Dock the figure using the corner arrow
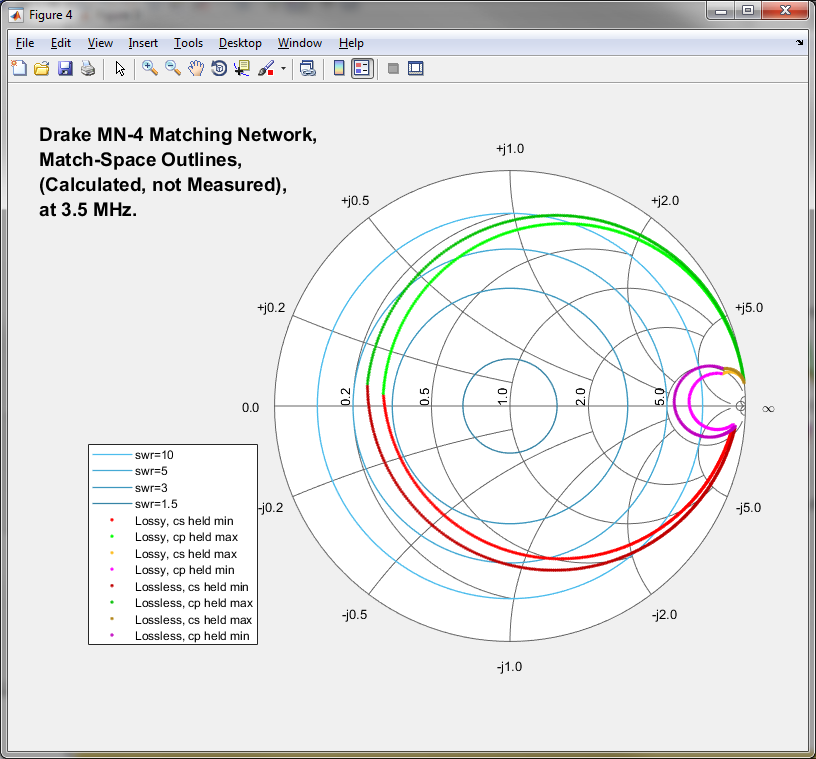 [x=799, y=43]
